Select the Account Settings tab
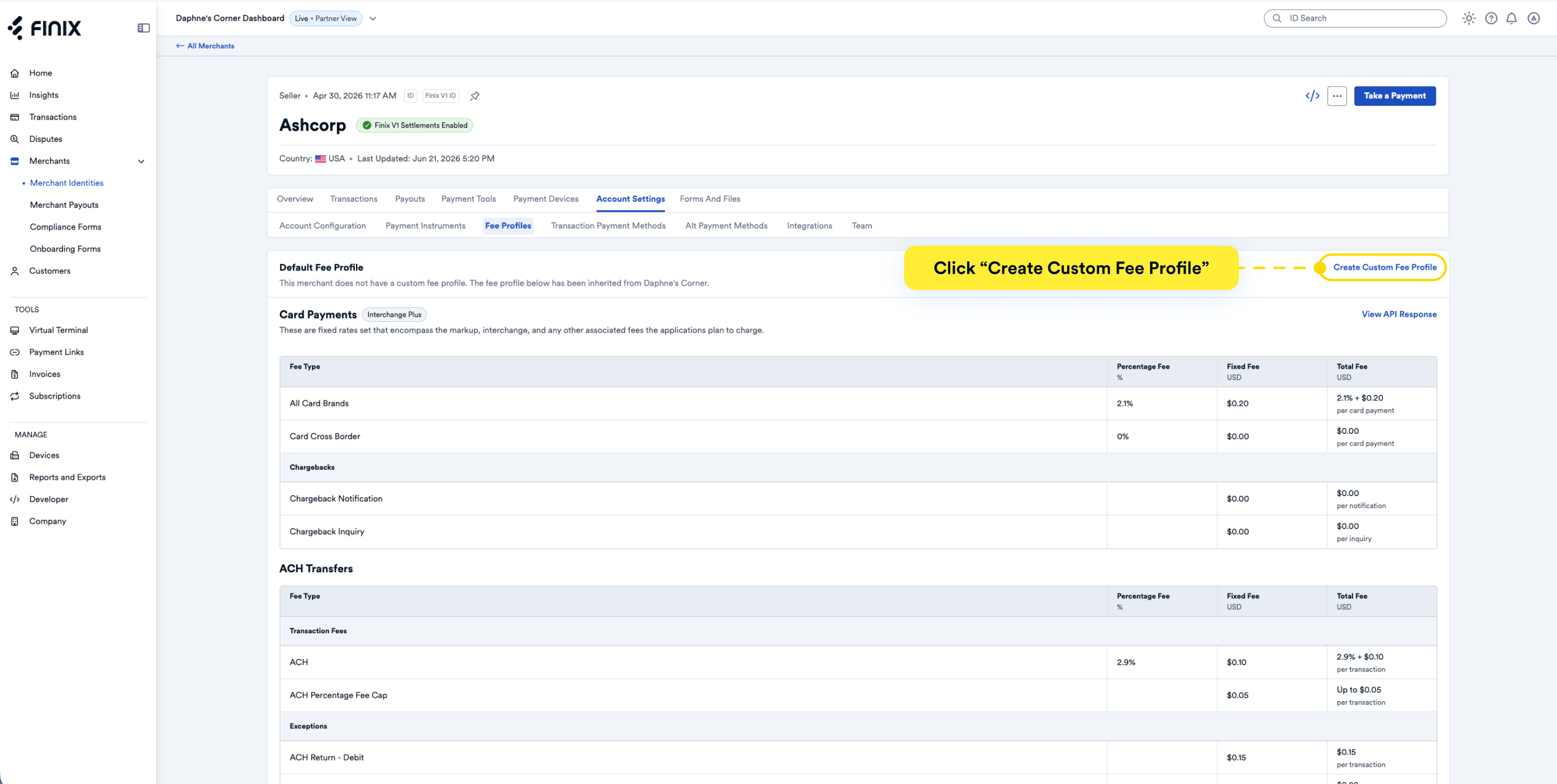1557x784 pixels. 631,199
